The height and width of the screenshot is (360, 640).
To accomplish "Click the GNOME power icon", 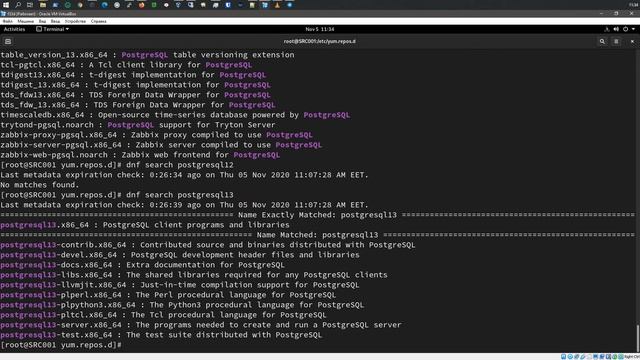I will 625,29.
